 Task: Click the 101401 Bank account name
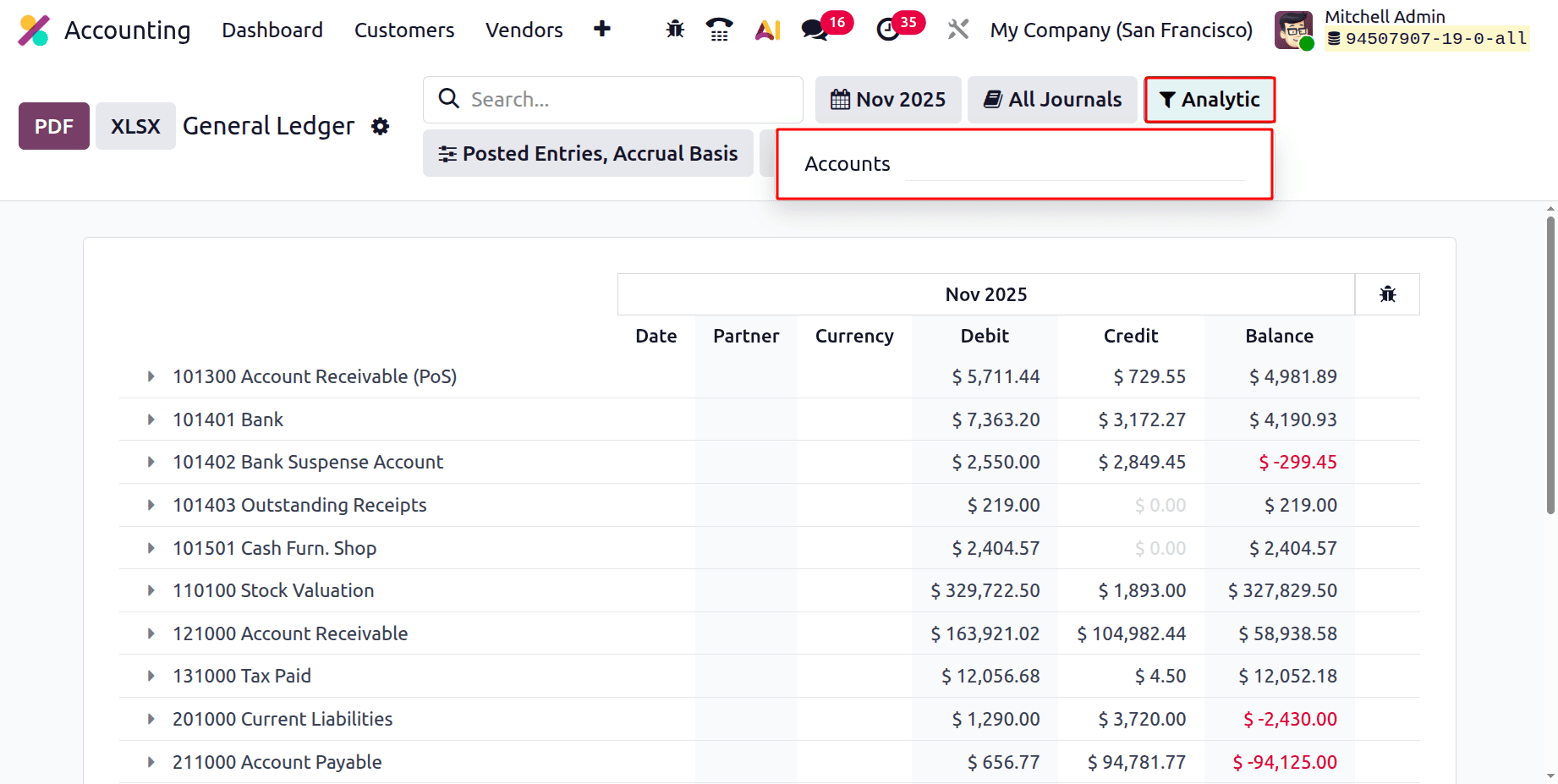click(x=228, y=419)
